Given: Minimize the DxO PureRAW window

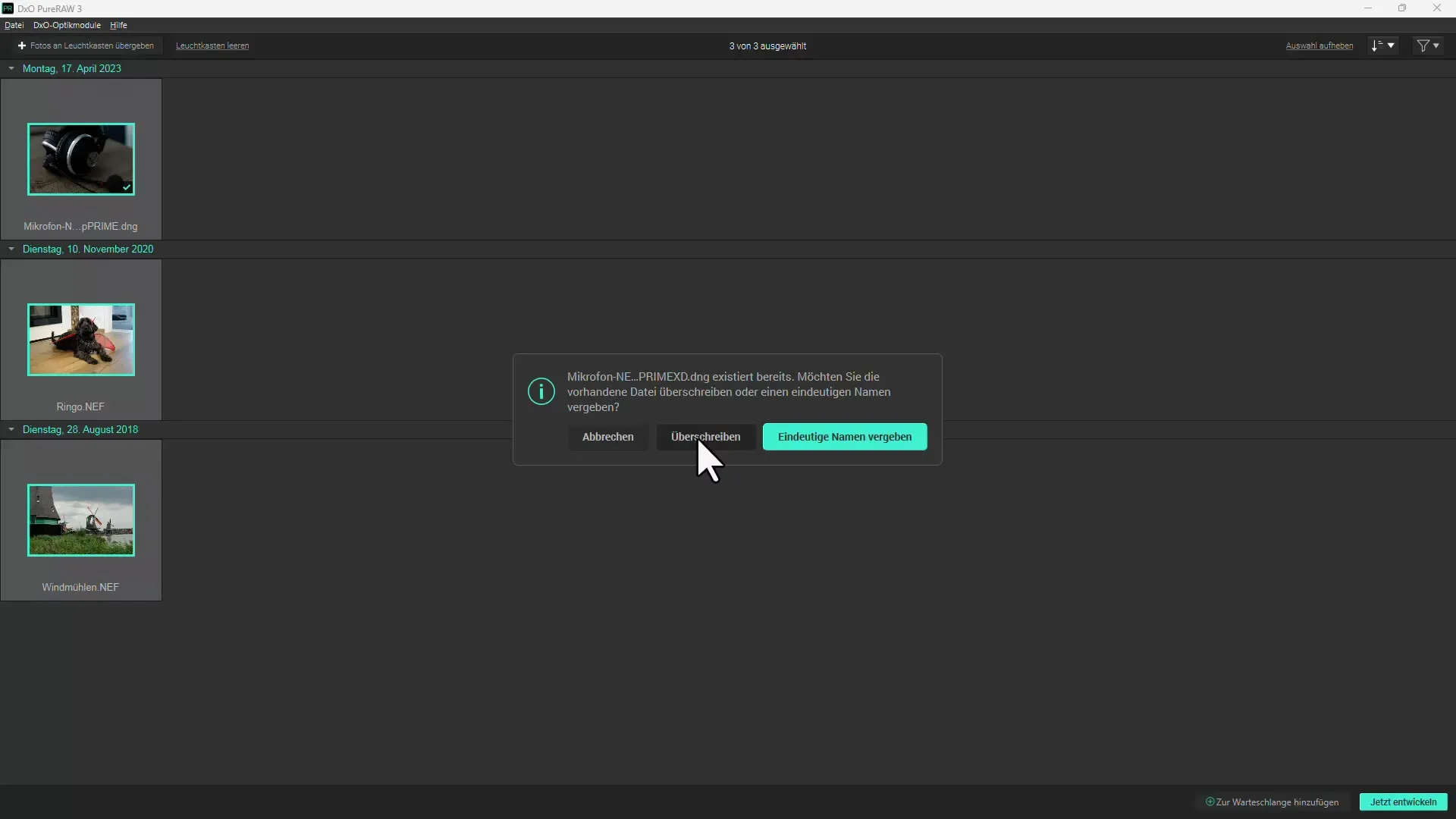Looking at the screenshot, I should tap(1368, 8).
